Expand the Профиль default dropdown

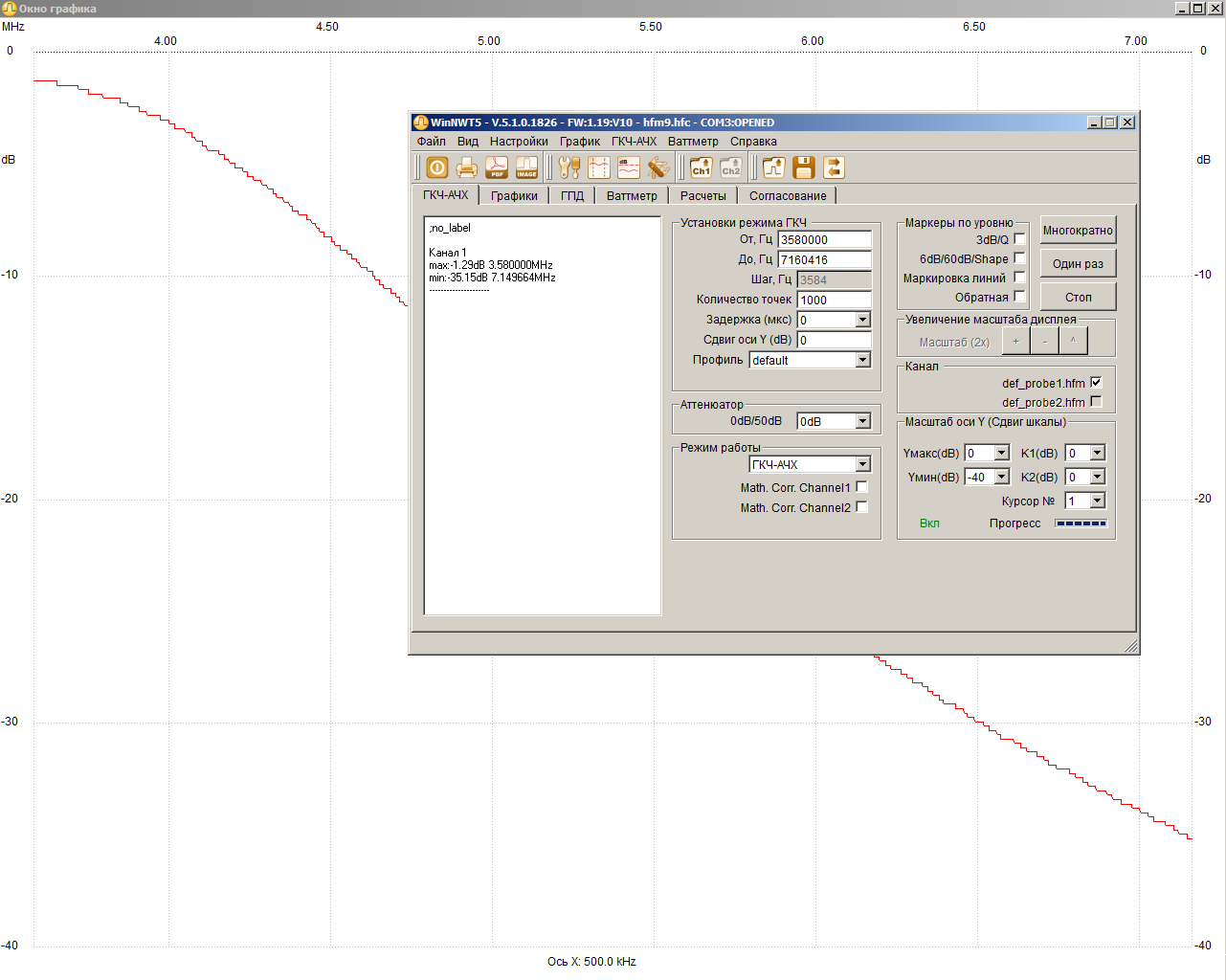(x=862, y=360)
